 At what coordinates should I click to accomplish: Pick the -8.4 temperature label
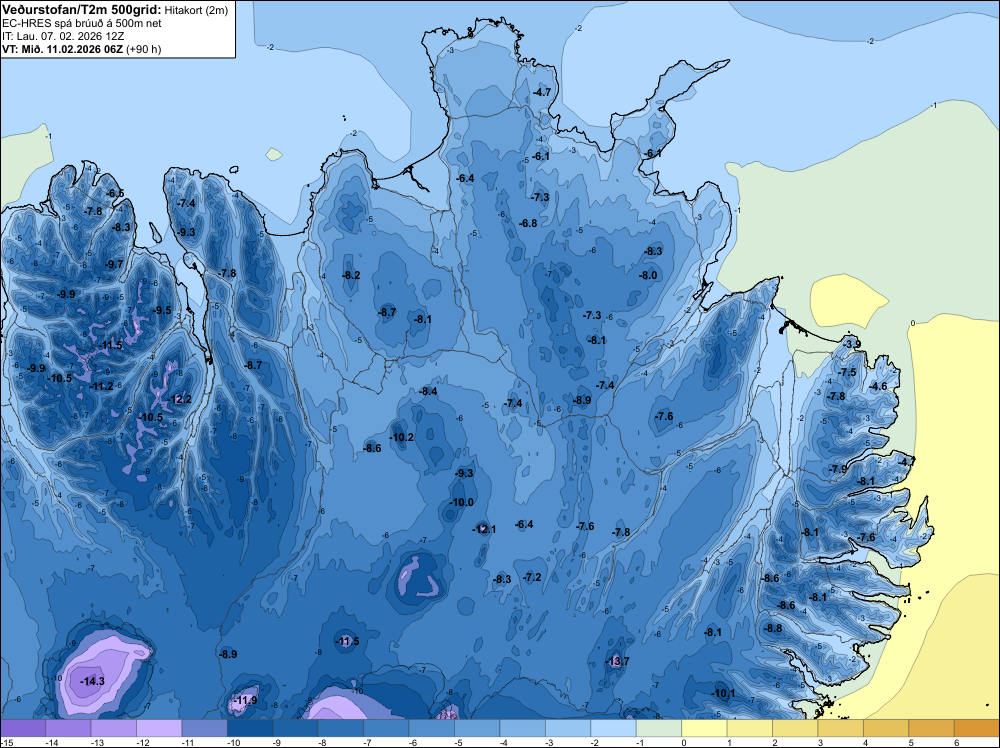pos(429,392)
